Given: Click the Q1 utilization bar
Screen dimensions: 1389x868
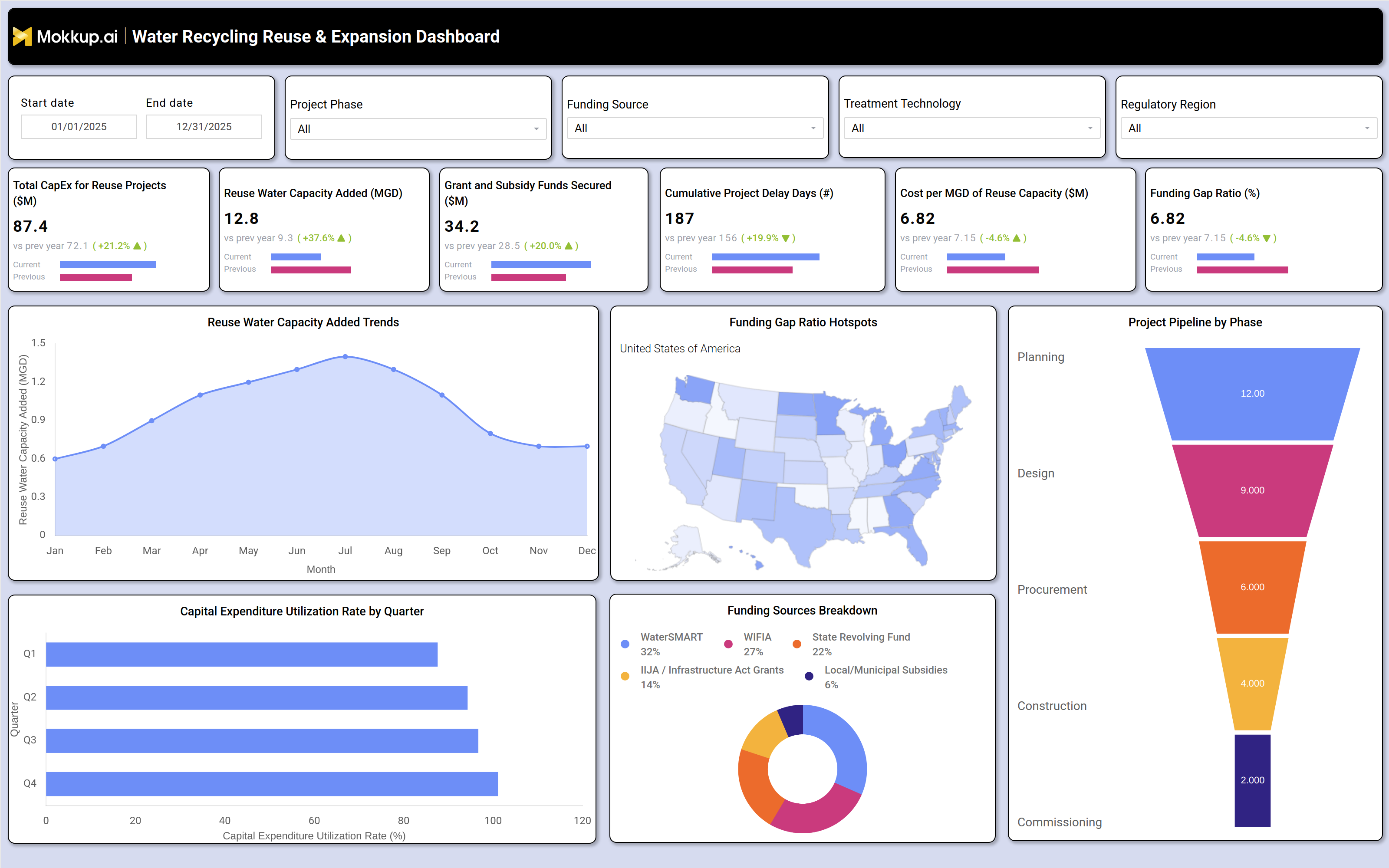Looking at the screenshot, I should (x=242, y=654).
